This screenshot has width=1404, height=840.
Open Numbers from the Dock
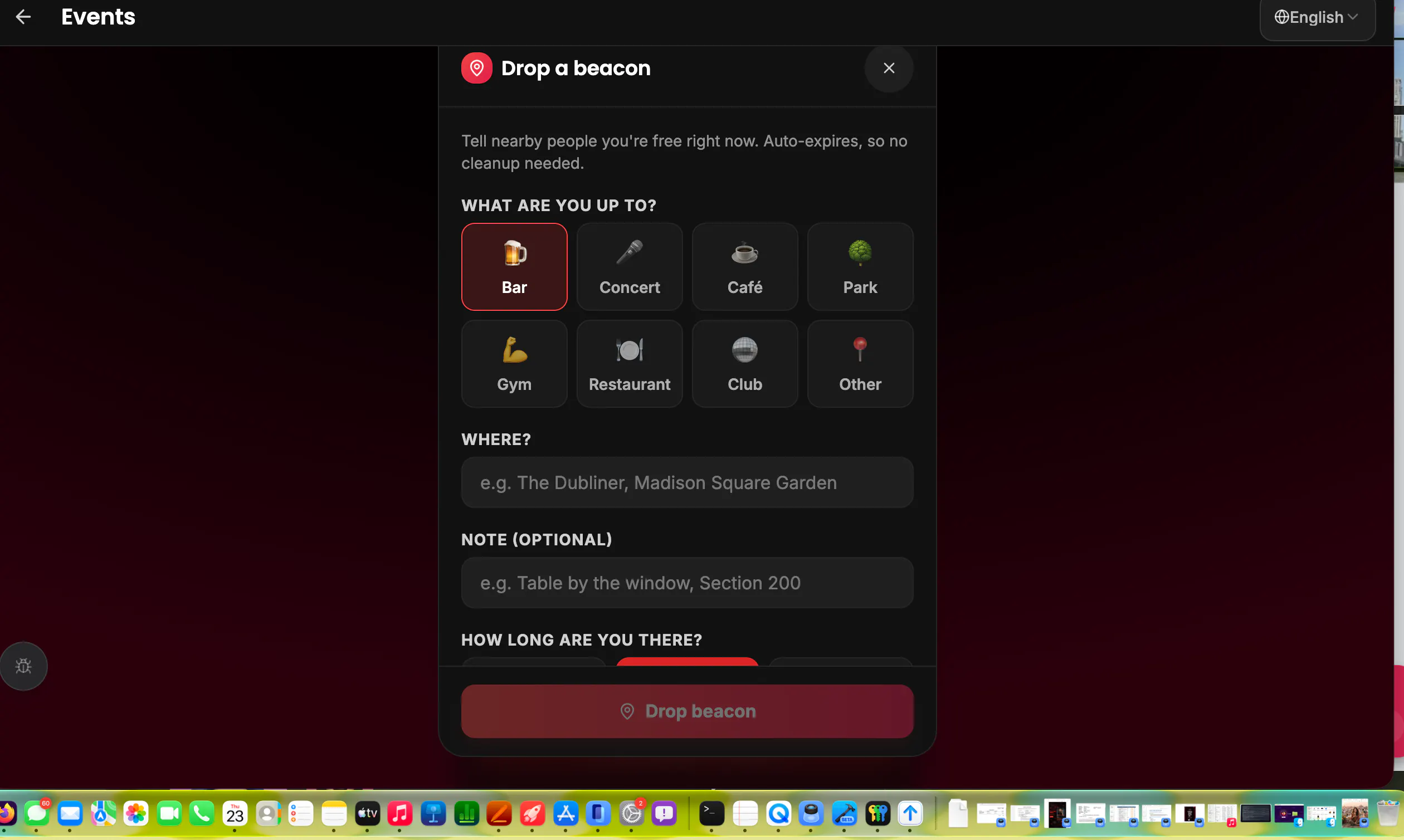pyautogui.click(x=466, y=814)
